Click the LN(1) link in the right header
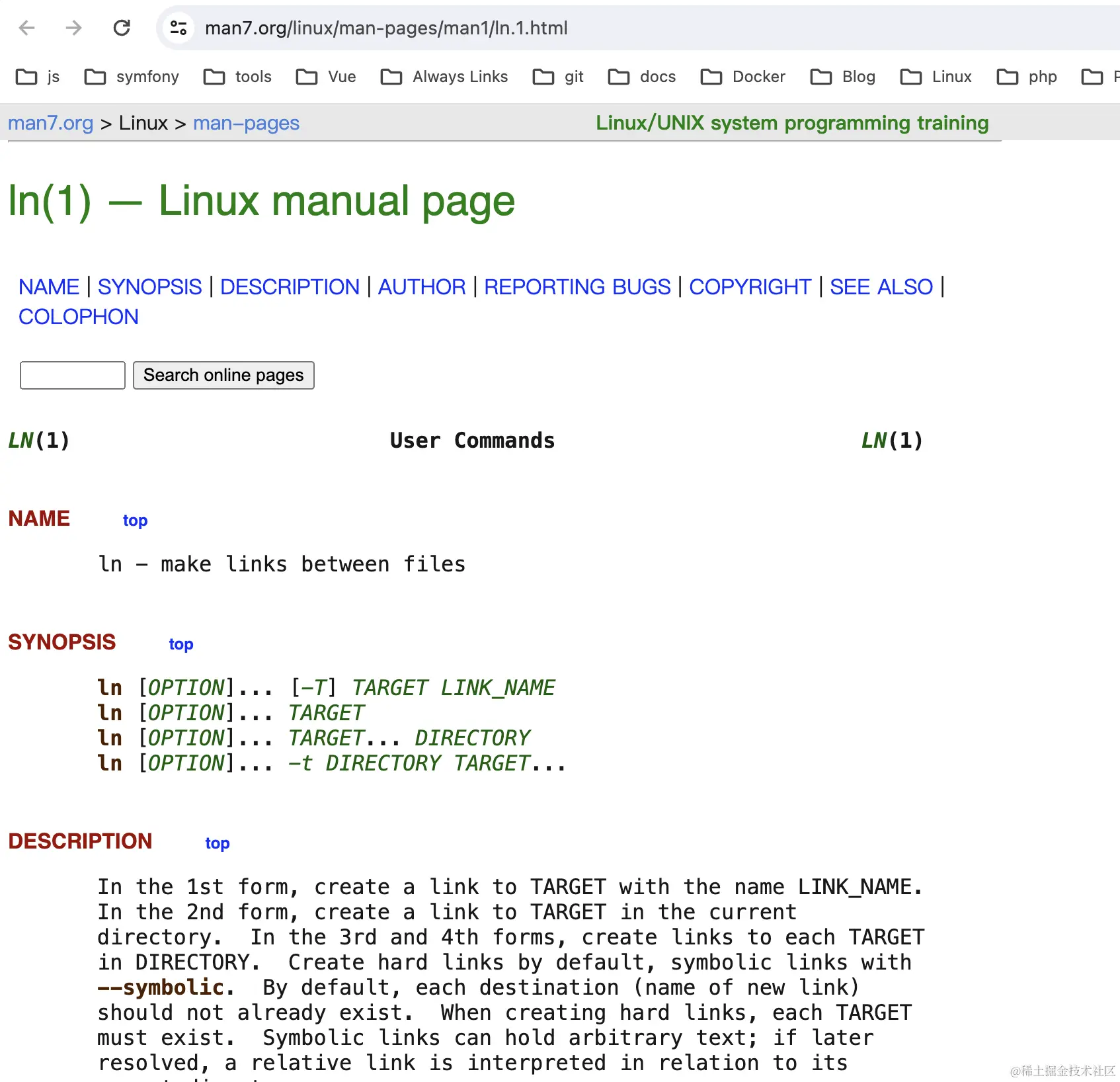This screenshot has width=1120, height=1082. [x=892, y=440]
